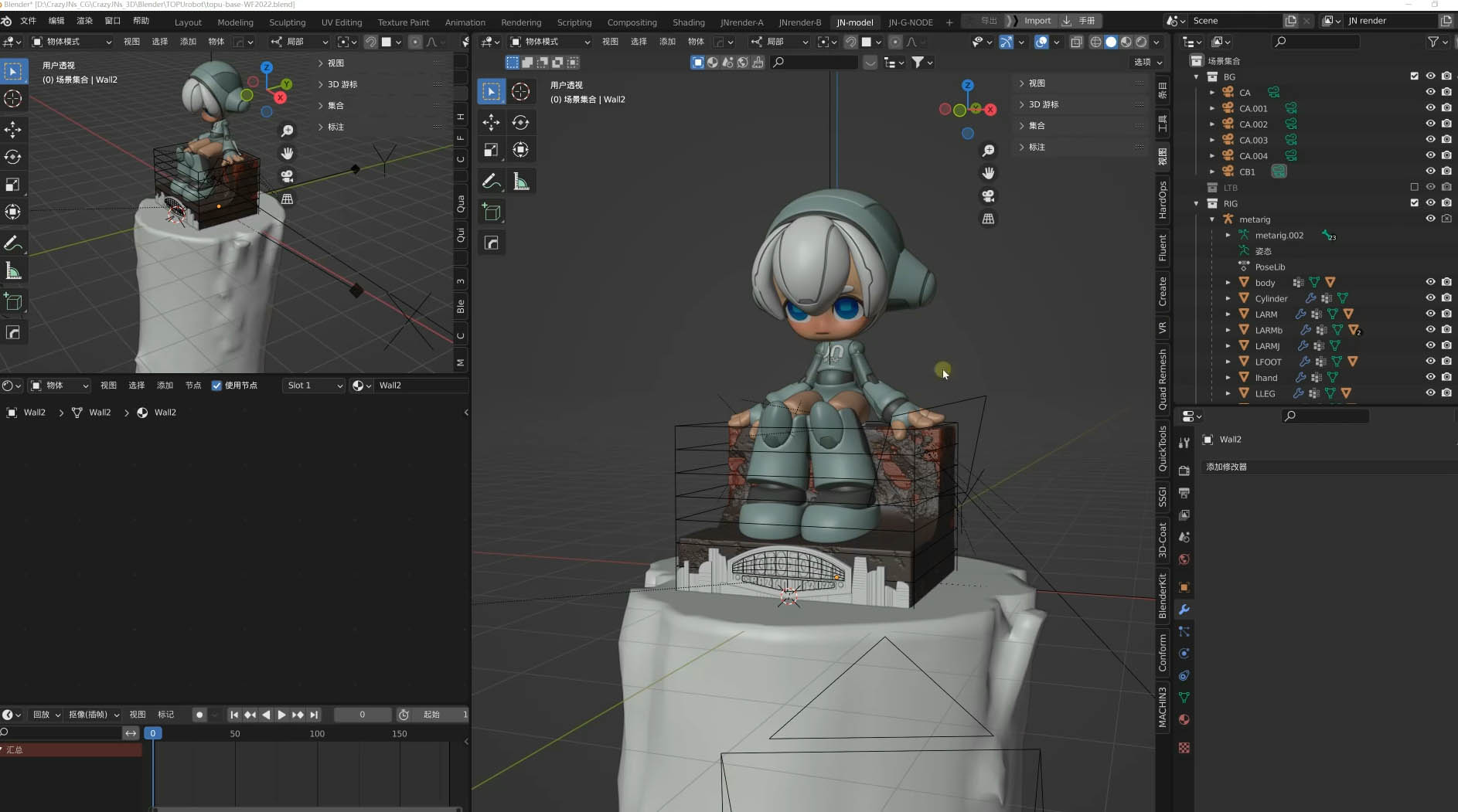Open the HardOps sidebar tab

coord(1162,200)
